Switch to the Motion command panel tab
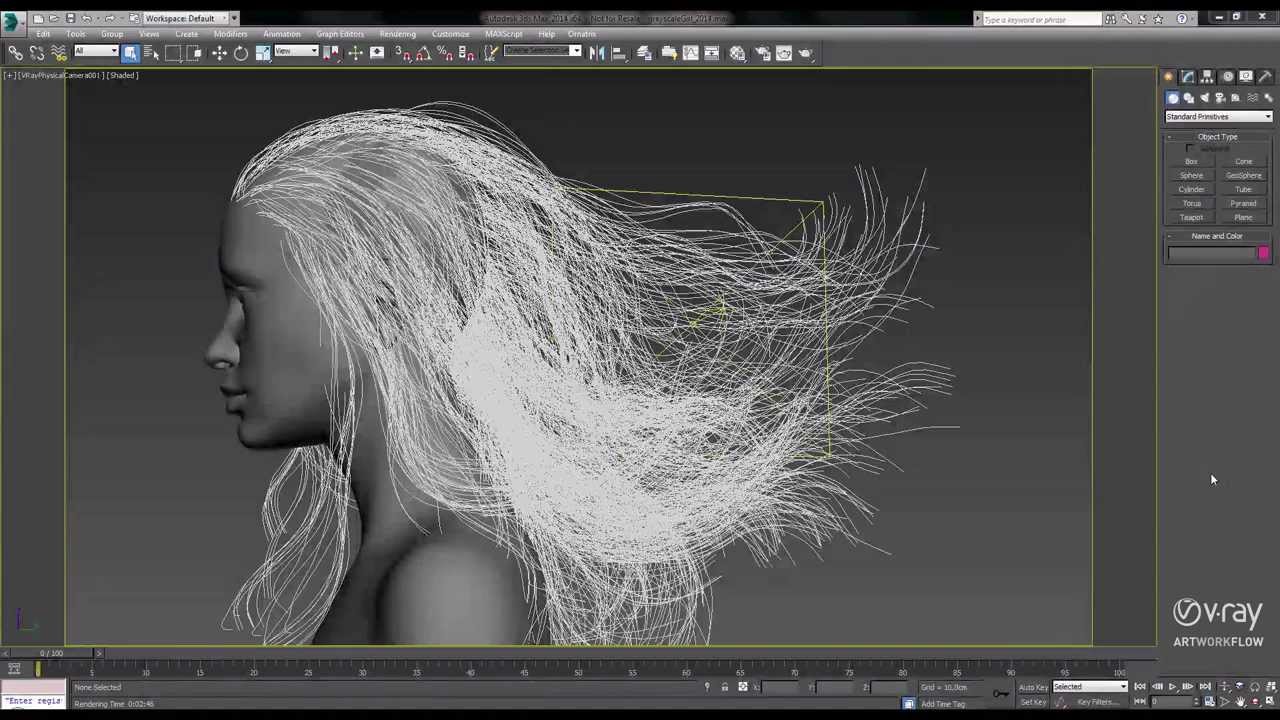Viewport: 1280px width, 720px height. point(1227,77)
